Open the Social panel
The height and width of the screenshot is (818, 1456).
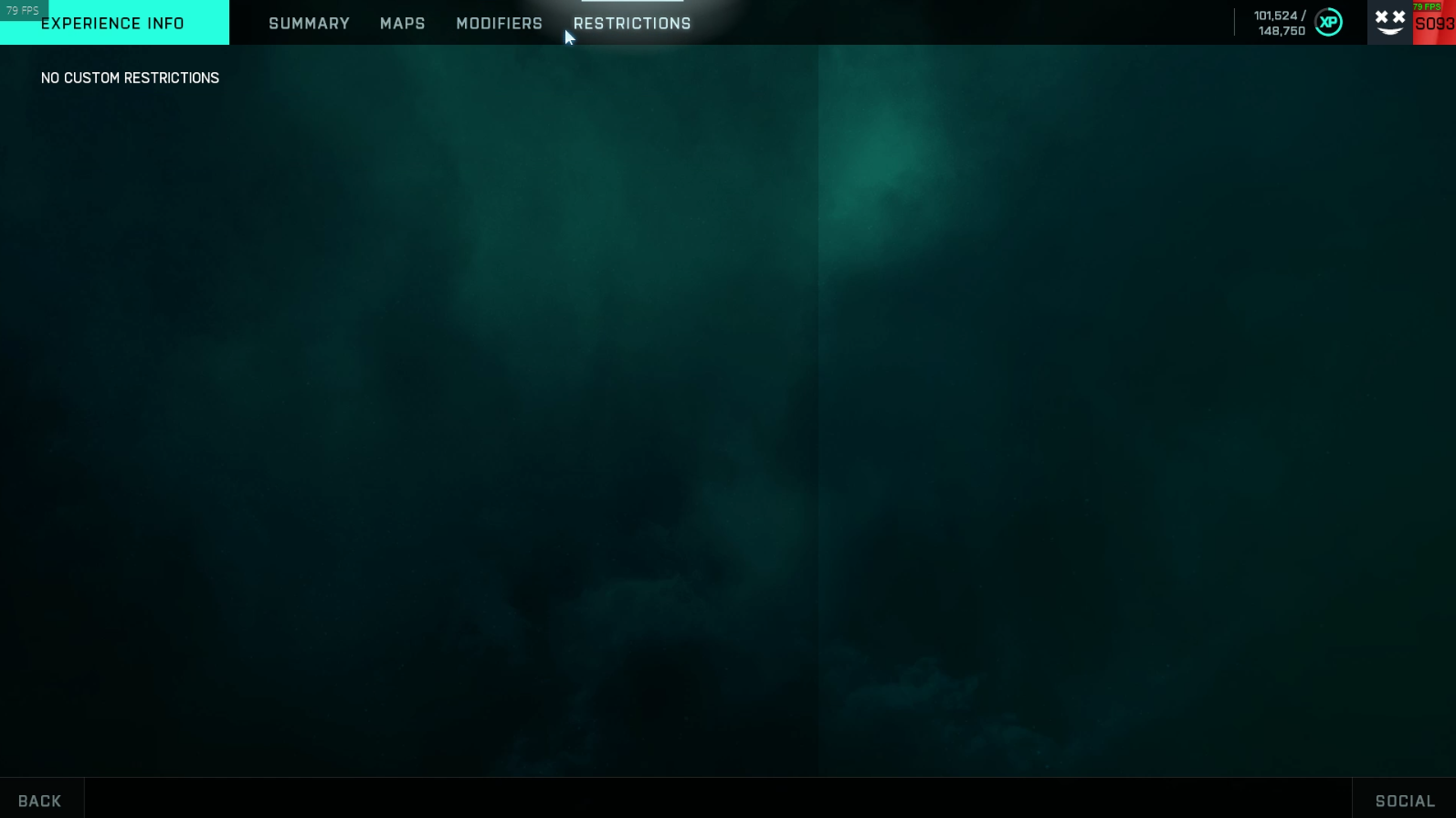click(x=1404, y=799)
